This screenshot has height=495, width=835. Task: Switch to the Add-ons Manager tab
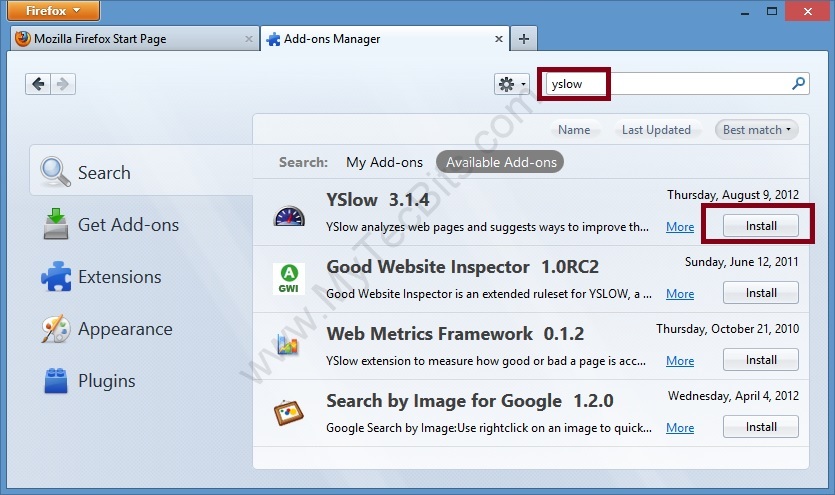click(384, 39)
